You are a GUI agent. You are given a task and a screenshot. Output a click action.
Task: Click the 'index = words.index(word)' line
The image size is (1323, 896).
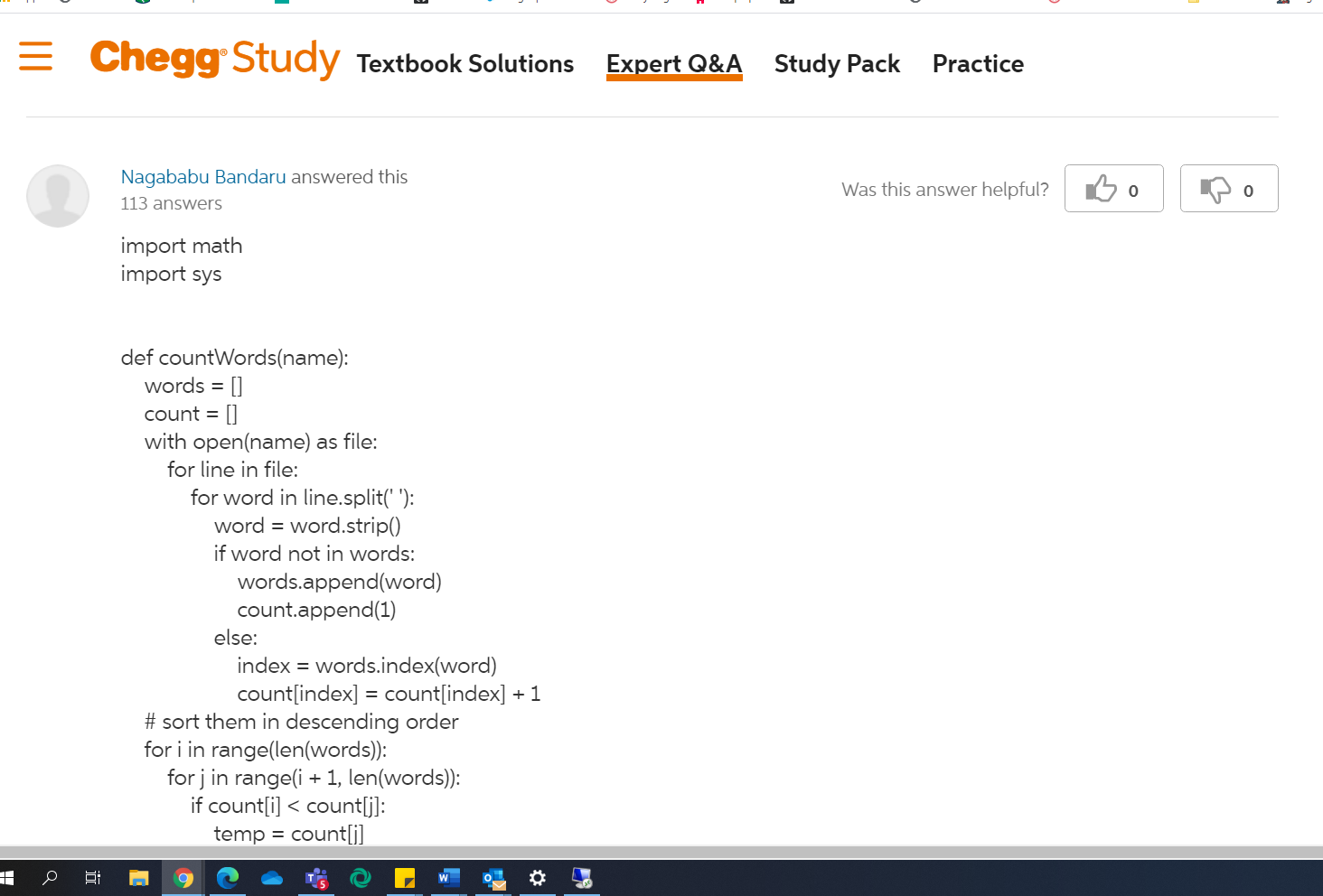pos(367,666)
